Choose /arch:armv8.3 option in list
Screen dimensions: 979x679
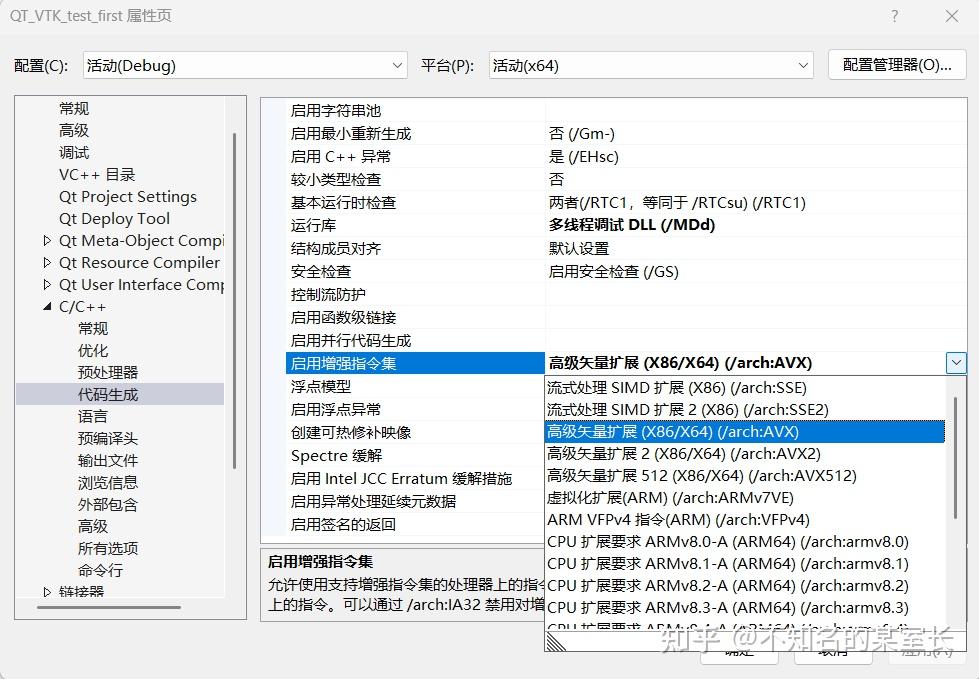745,608
